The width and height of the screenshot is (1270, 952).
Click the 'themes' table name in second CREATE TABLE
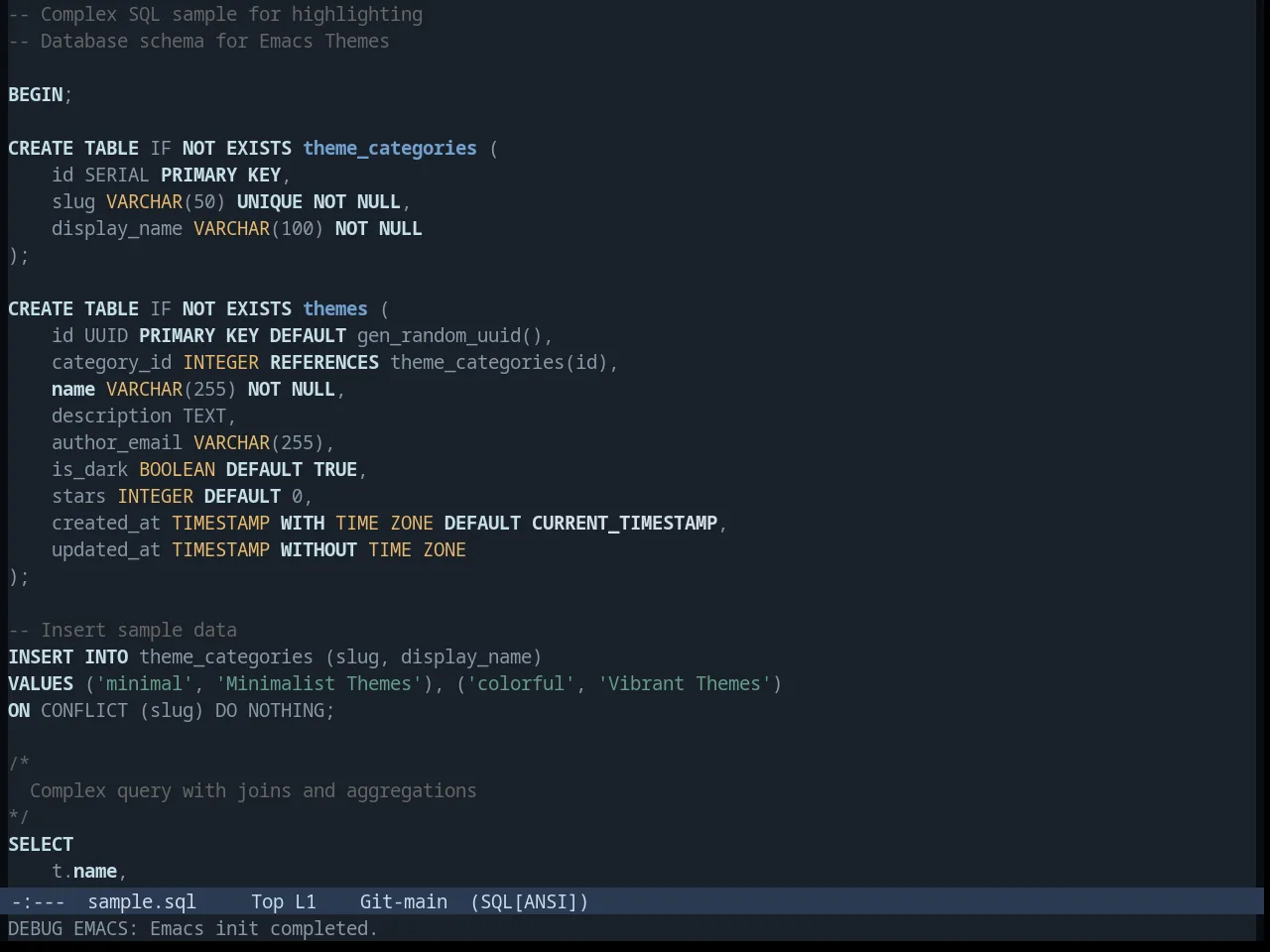pyautogui.click(x=335, y=308)
